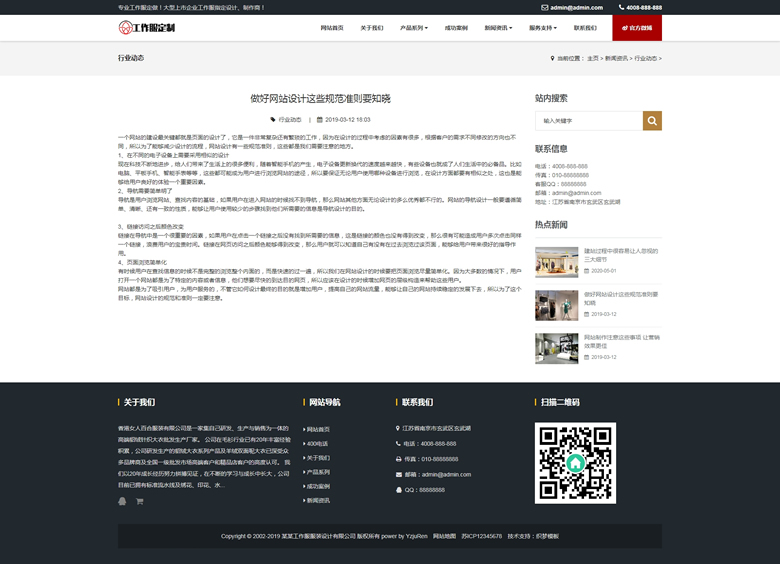Click the QR code image in footer
The image size is (780, 564).
pyautogui.click(x=574, y=463)
